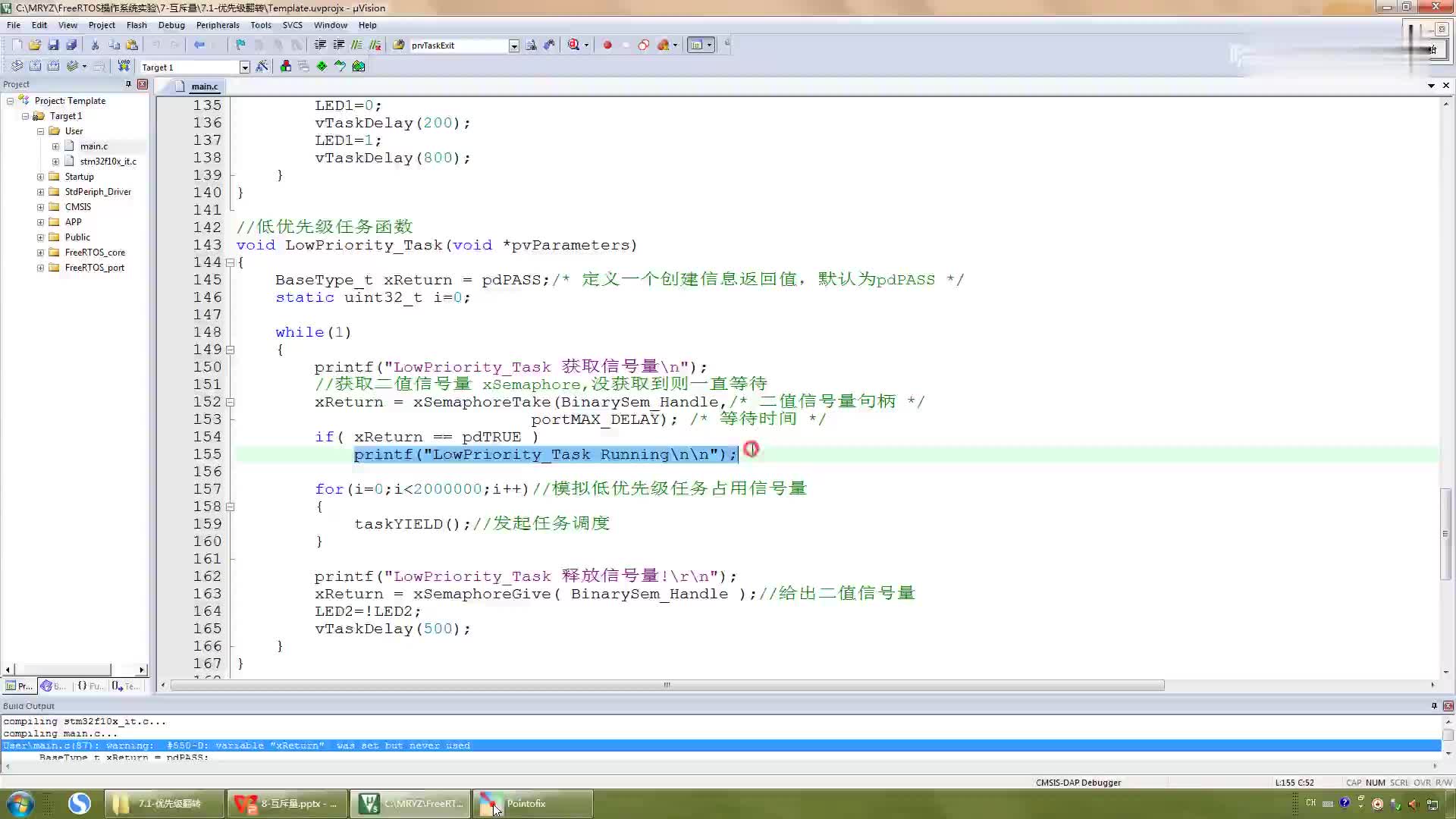Image resolution: width=1456 pixels, height=819 pixels.
Task: Open the Select Software Packs icon
Action: [340, 66]
